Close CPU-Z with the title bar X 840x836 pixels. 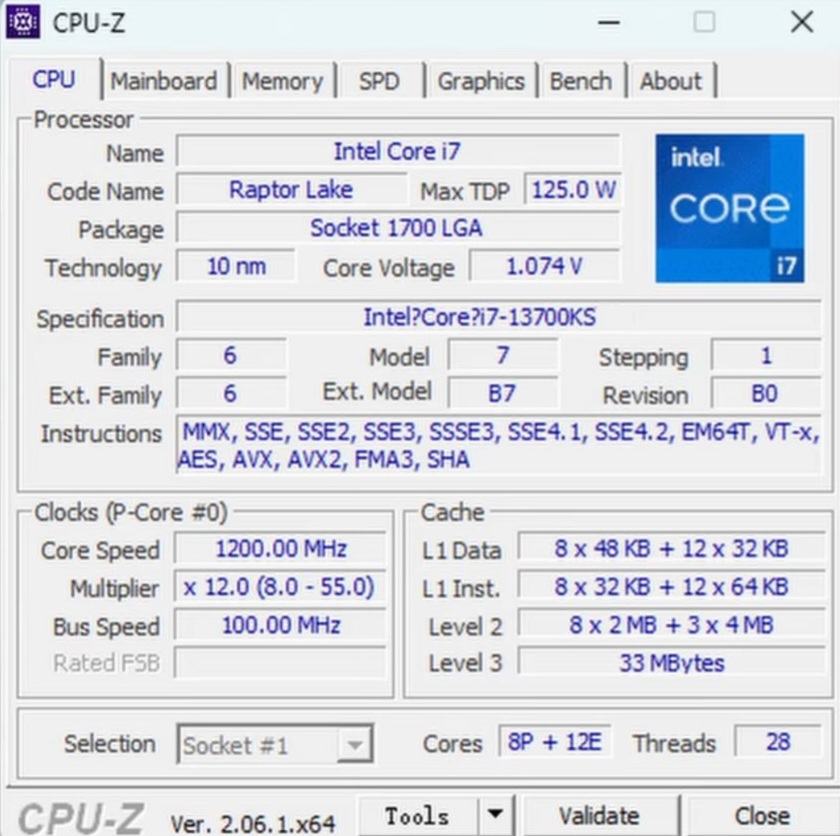[x=802, y=22]
